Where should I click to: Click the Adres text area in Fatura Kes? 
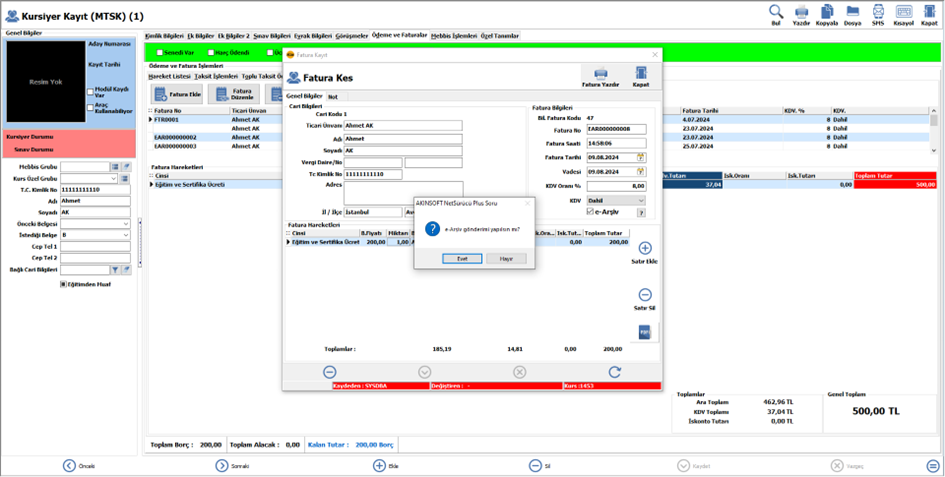click(403, 193)
